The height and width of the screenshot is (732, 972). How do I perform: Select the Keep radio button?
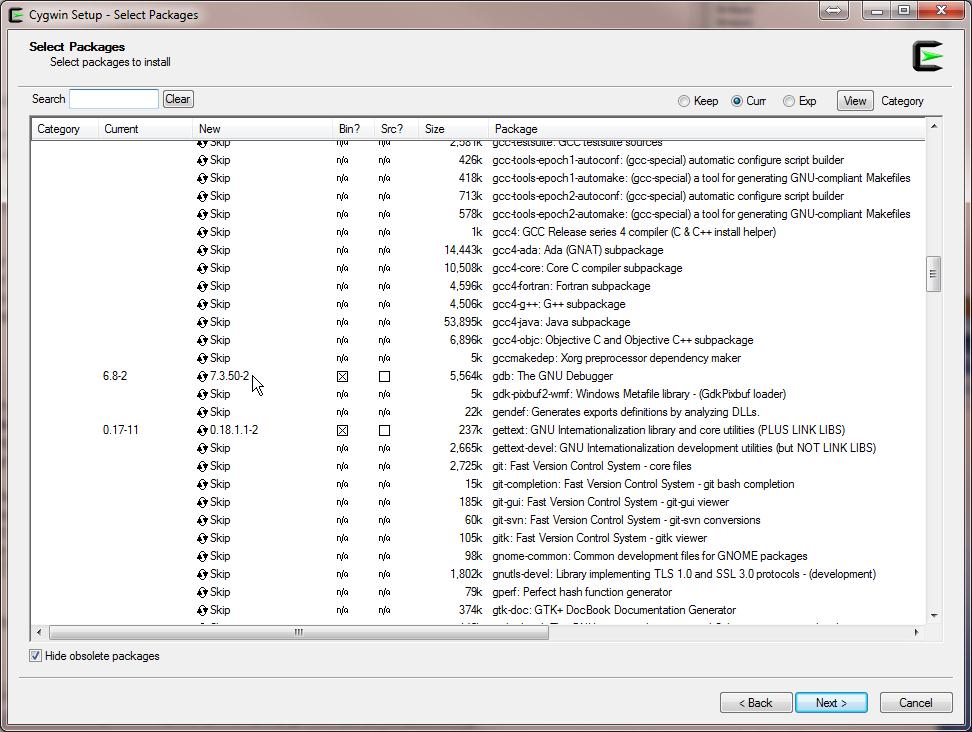pyautogui.click(x=684, y=101)
